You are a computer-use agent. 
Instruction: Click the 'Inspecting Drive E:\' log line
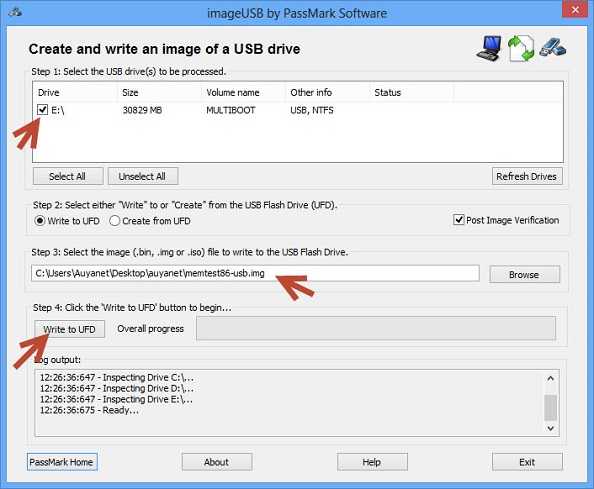(116, 399)
